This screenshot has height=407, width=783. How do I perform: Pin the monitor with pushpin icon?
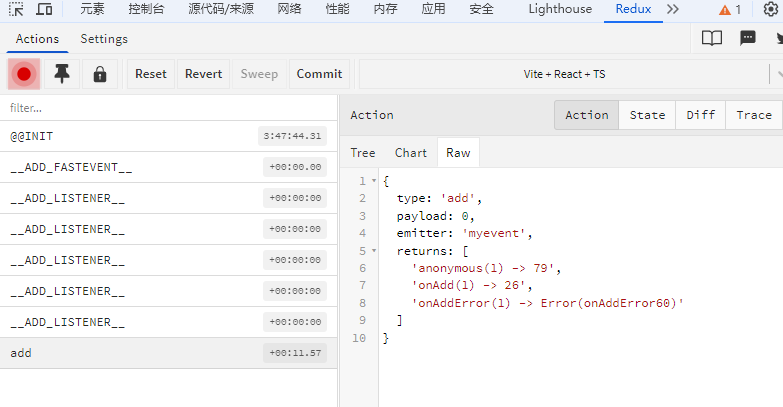click(x=62, y=74)
